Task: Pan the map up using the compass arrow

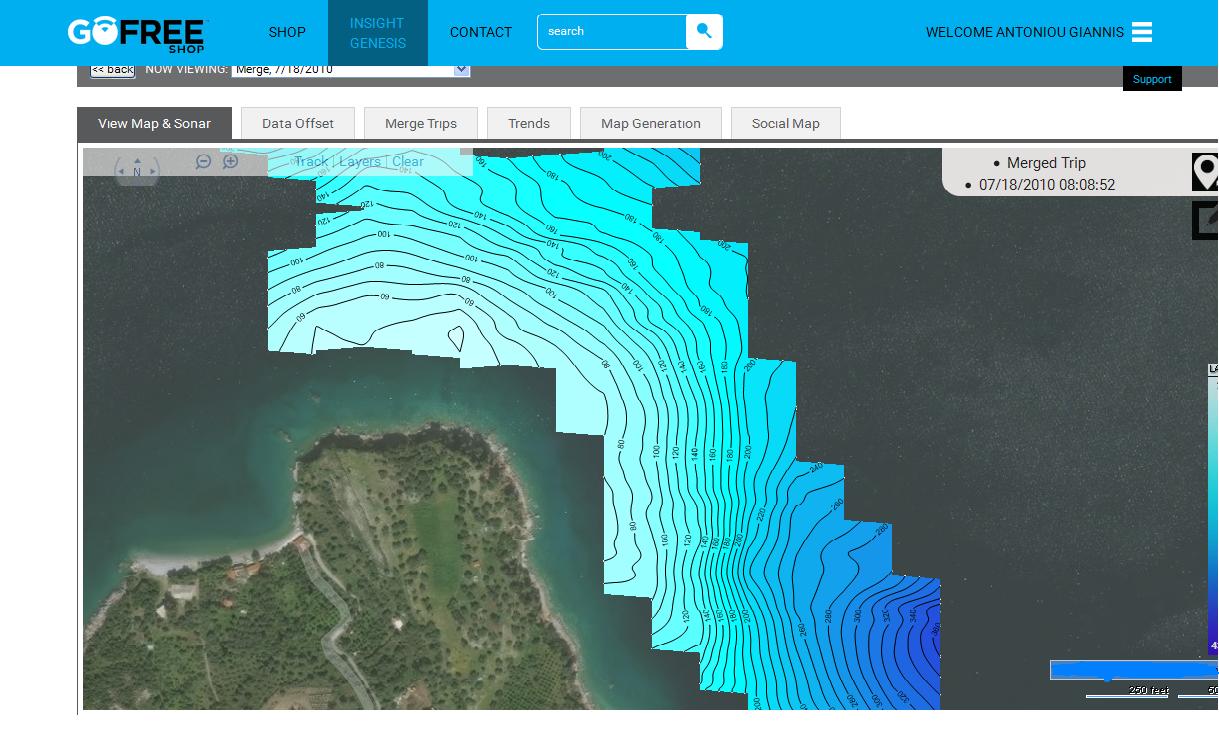Action: pos(137,158)
